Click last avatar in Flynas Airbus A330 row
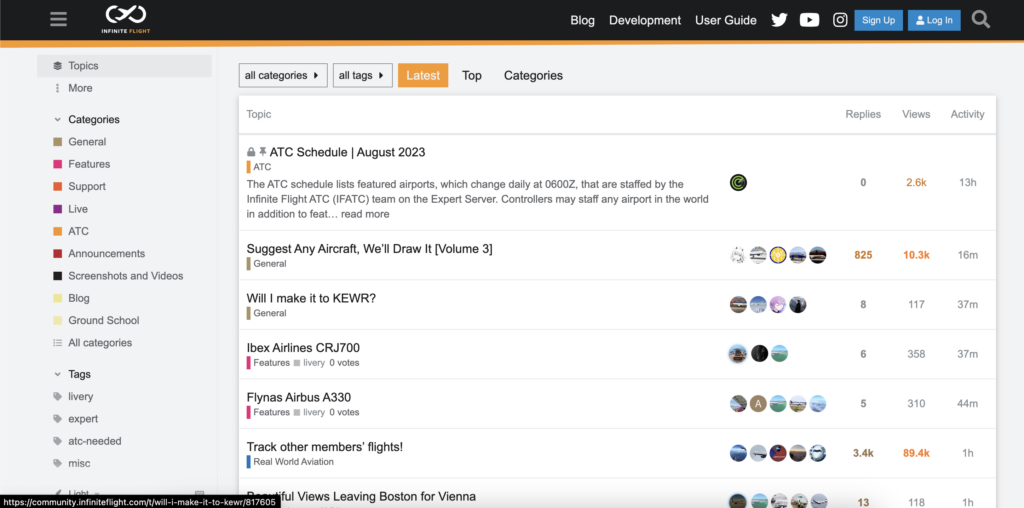The image size is (1024, 508). (818, 404)
